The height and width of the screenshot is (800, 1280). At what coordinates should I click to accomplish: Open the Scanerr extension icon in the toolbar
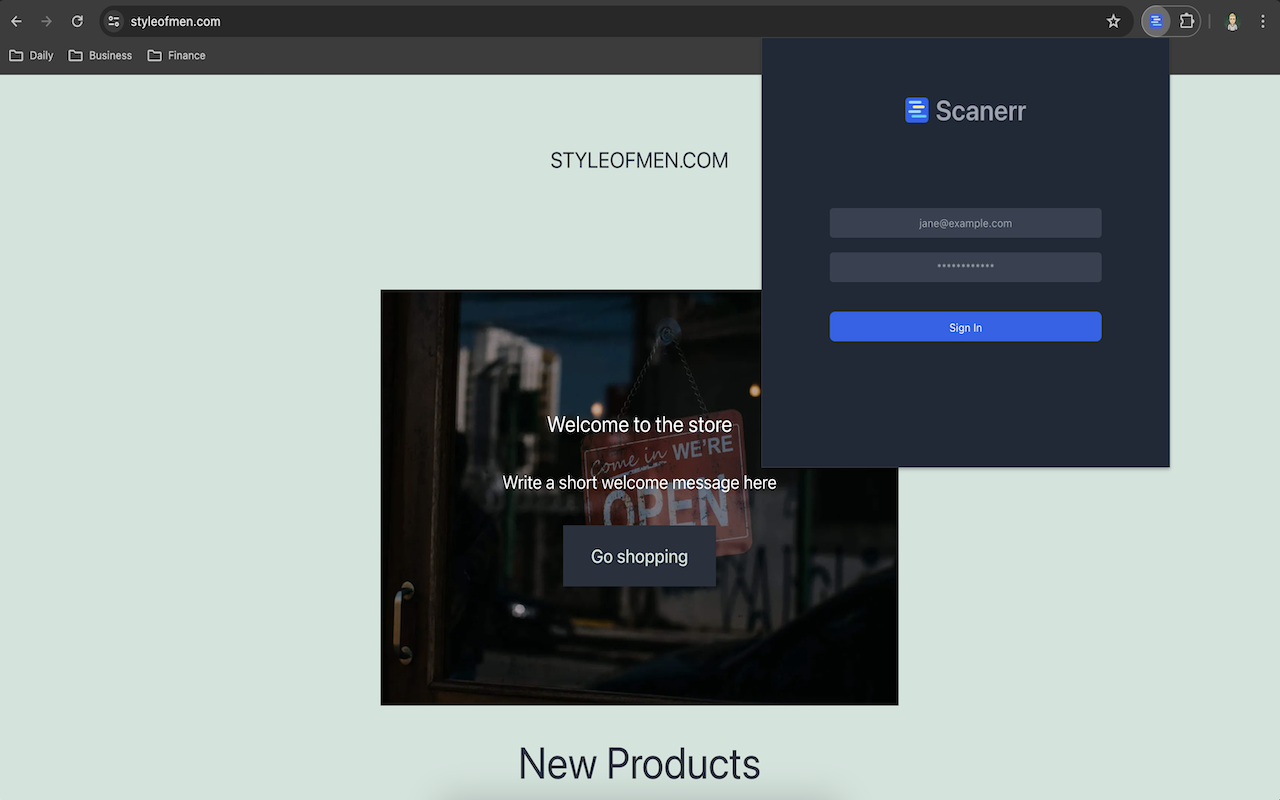pyautogui.click(x=1155, y=21)
